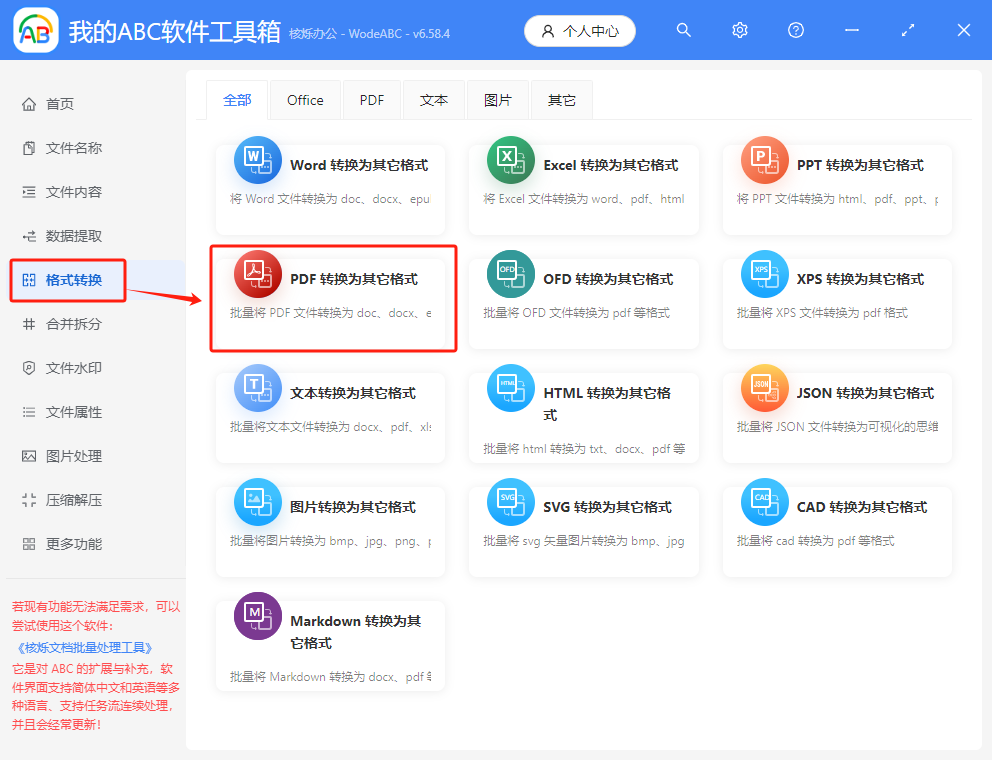Open the settings gear icon
This screenshot has width=992, height=760.
click(740, 30)
